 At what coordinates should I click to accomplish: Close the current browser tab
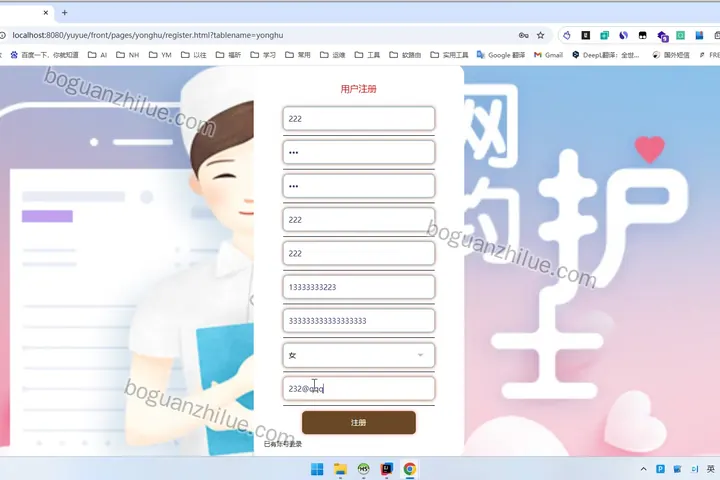click(45, 13)
